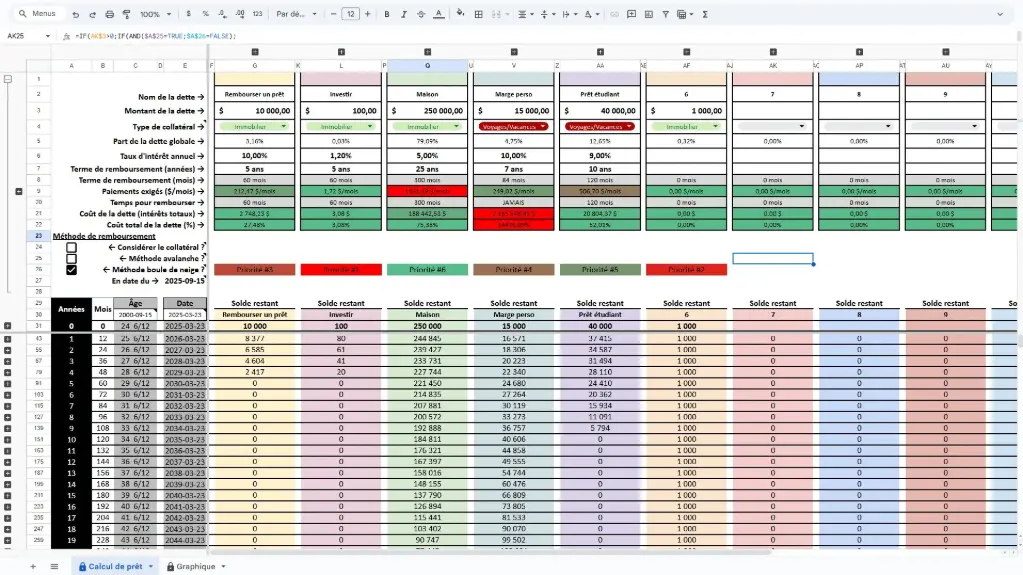Click the font size field showing 12
This screenshot has width=1023, height=575.
(x=350, y=14)
